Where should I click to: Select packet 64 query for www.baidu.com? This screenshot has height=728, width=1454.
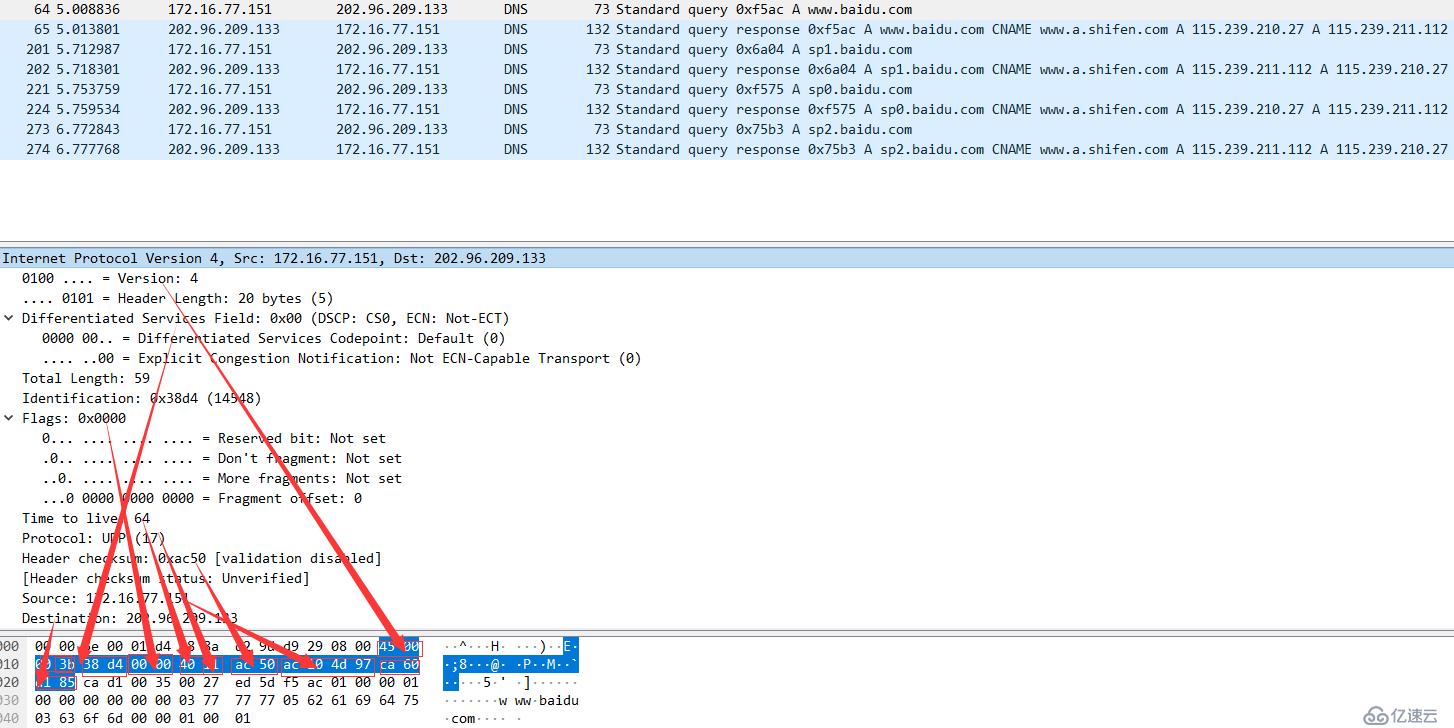727,9
